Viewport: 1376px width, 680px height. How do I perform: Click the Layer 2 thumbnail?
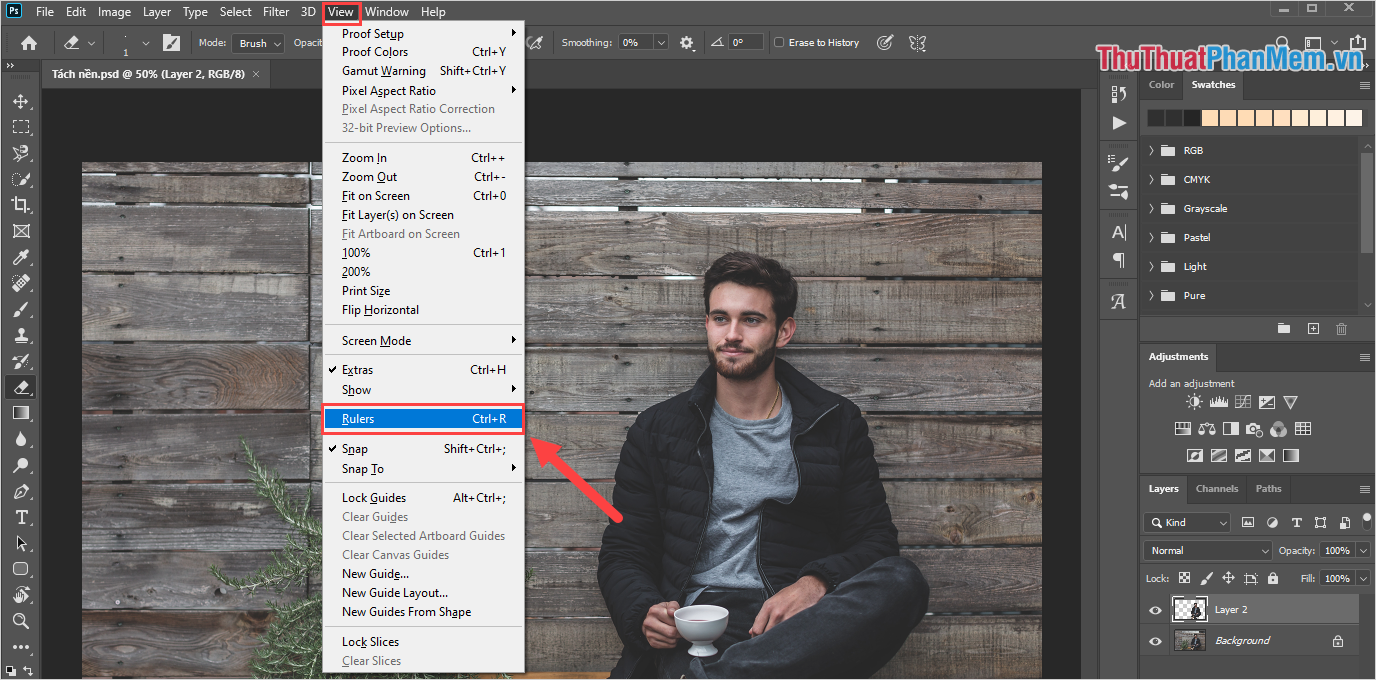[1189, 610]
